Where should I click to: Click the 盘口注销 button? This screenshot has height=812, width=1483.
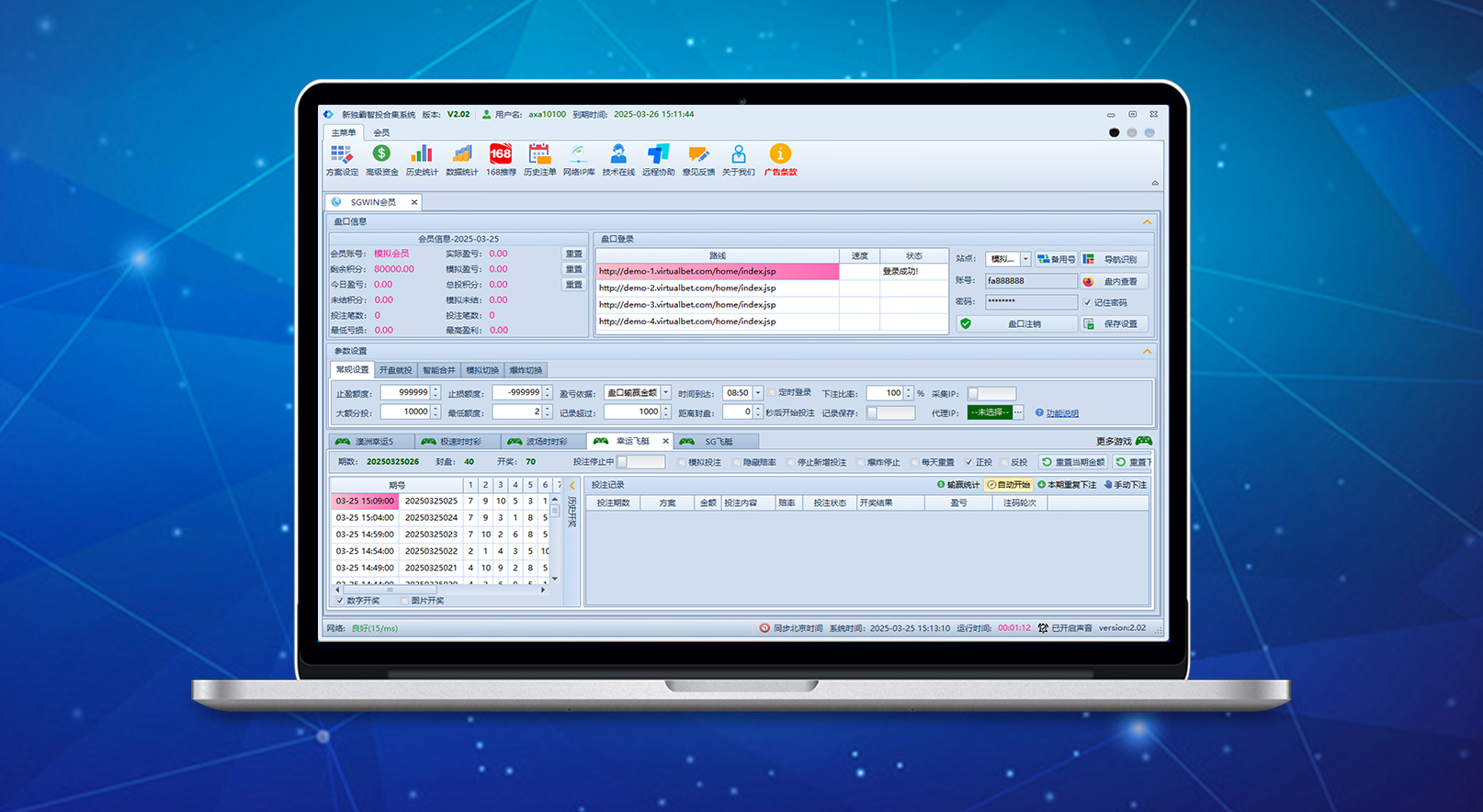coord(1016,323)
